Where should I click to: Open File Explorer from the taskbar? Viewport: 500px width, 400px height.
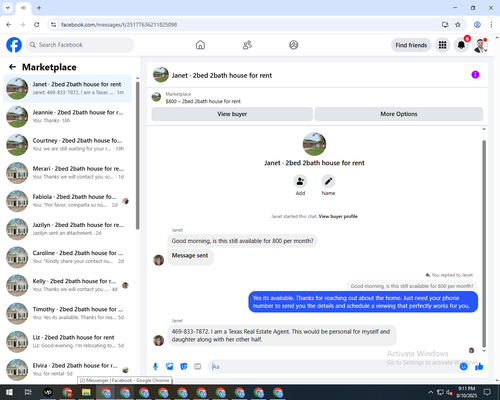coord(86,392)
